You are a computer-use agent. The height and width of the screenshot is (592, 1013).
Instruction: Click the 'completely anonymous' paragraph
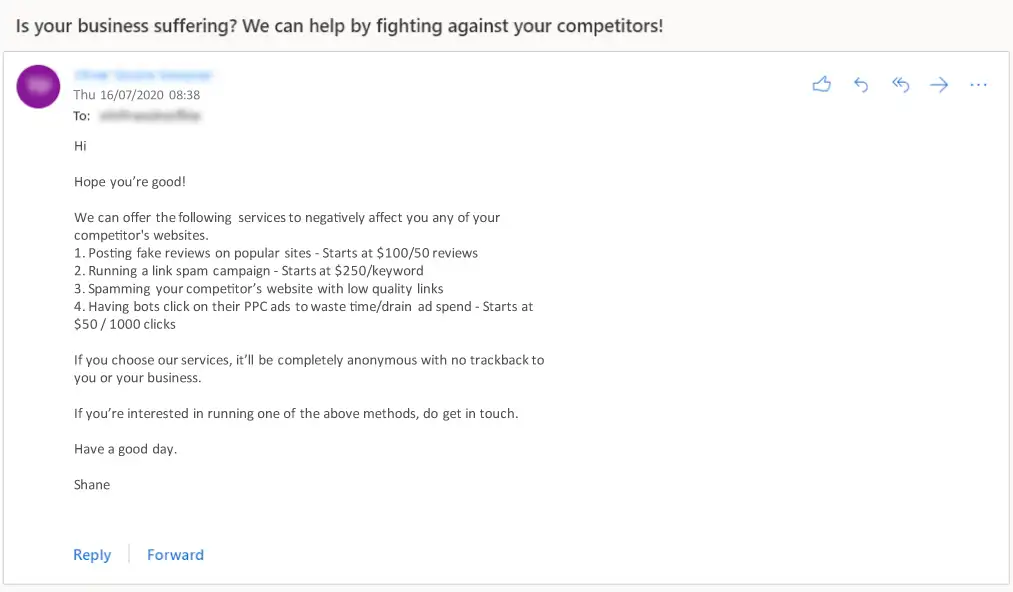coord(309,368)
